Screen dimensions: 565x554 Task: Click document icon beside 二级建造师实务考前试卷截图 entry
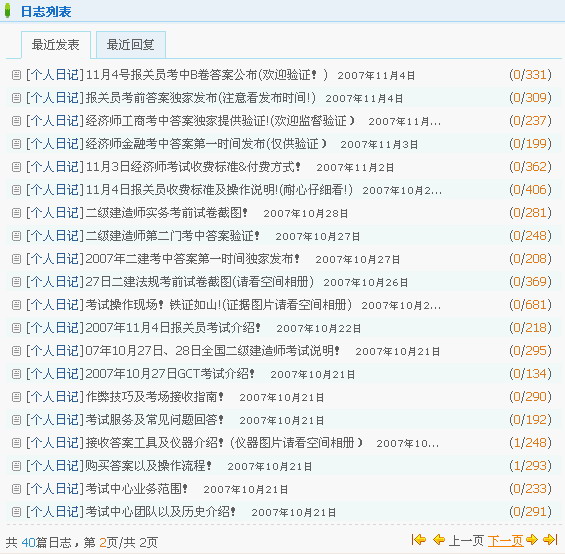[16, 213]
